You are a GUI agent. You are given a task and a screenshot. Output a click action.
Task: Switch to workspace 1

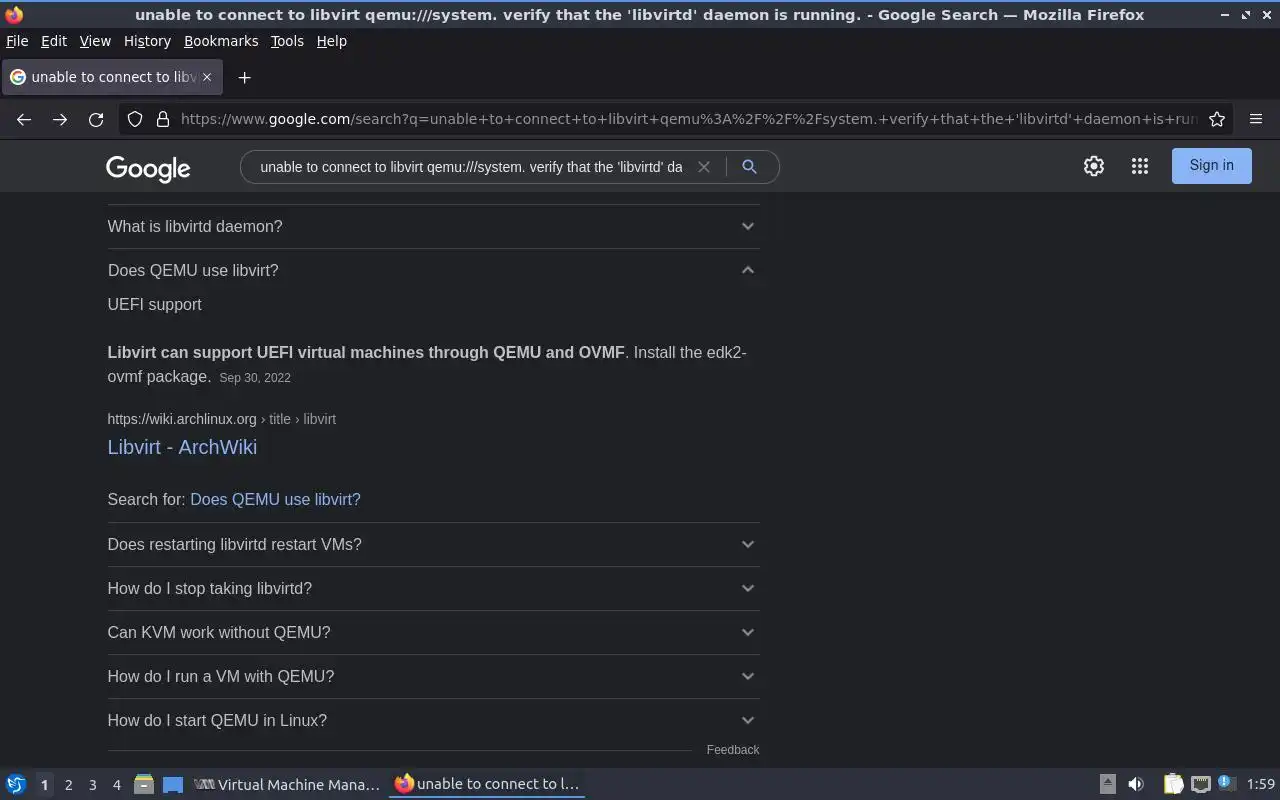(44, 785)
